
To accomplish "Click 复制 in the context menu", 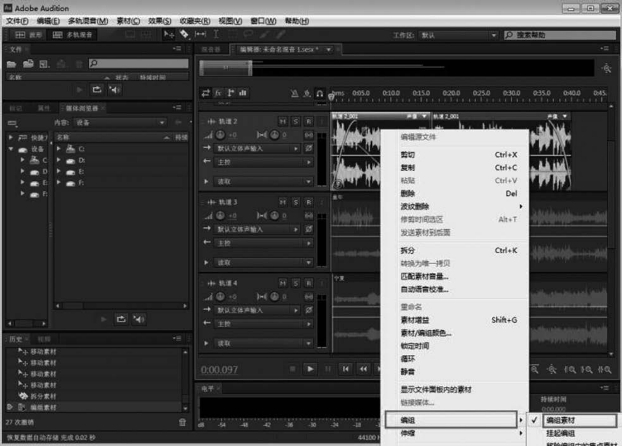I will tap(408, 168).
